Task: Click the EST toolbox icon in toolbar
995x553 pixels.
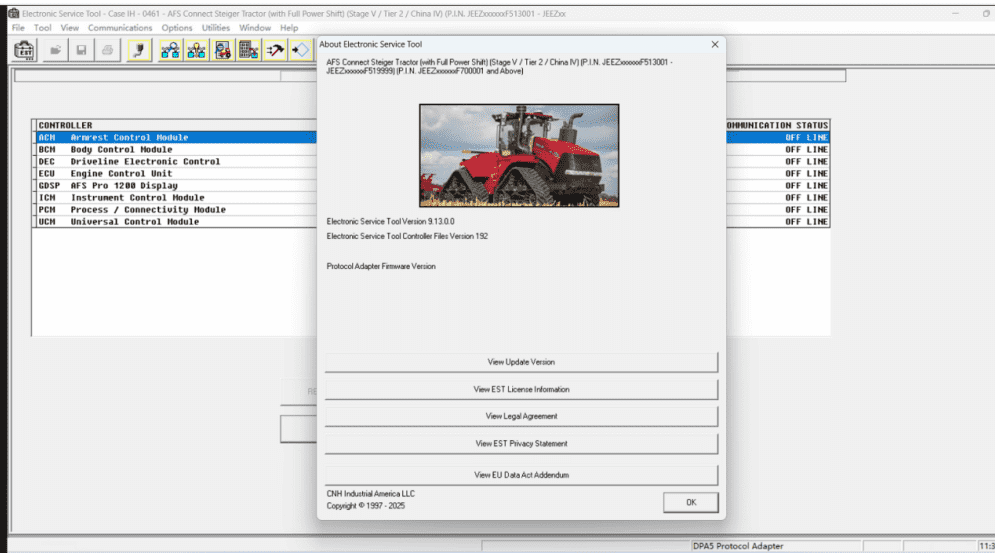Action: 23,50
